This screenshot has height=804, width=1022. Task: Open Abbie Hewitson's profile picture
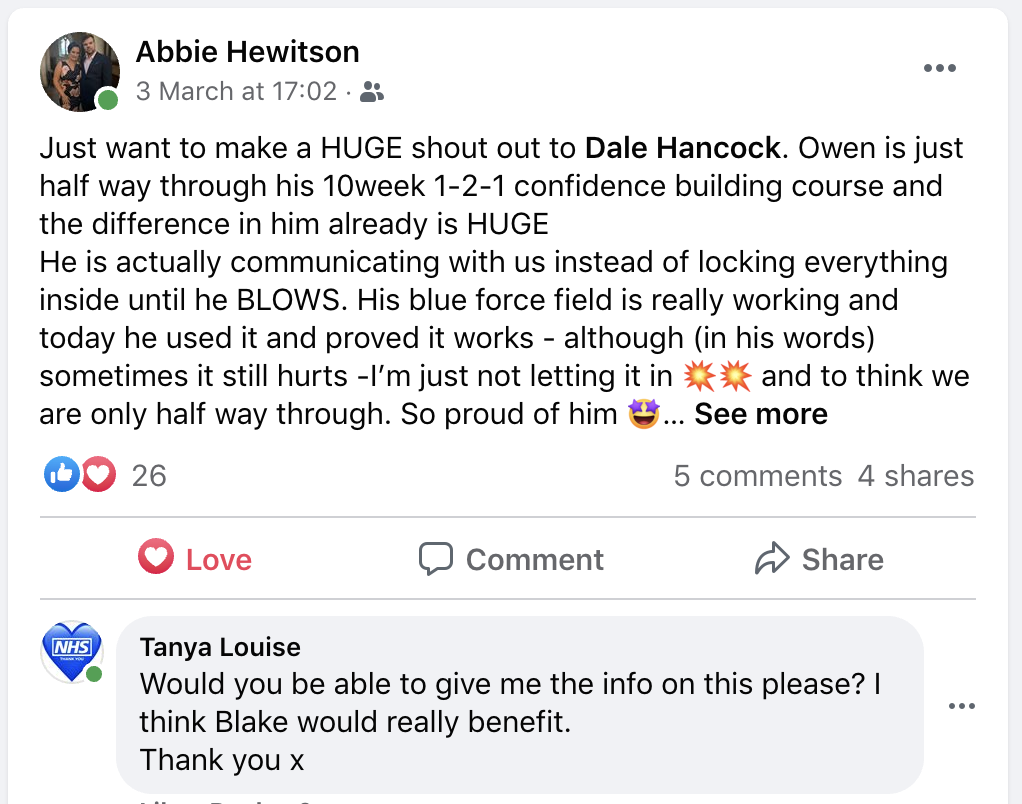coord(80,72)
